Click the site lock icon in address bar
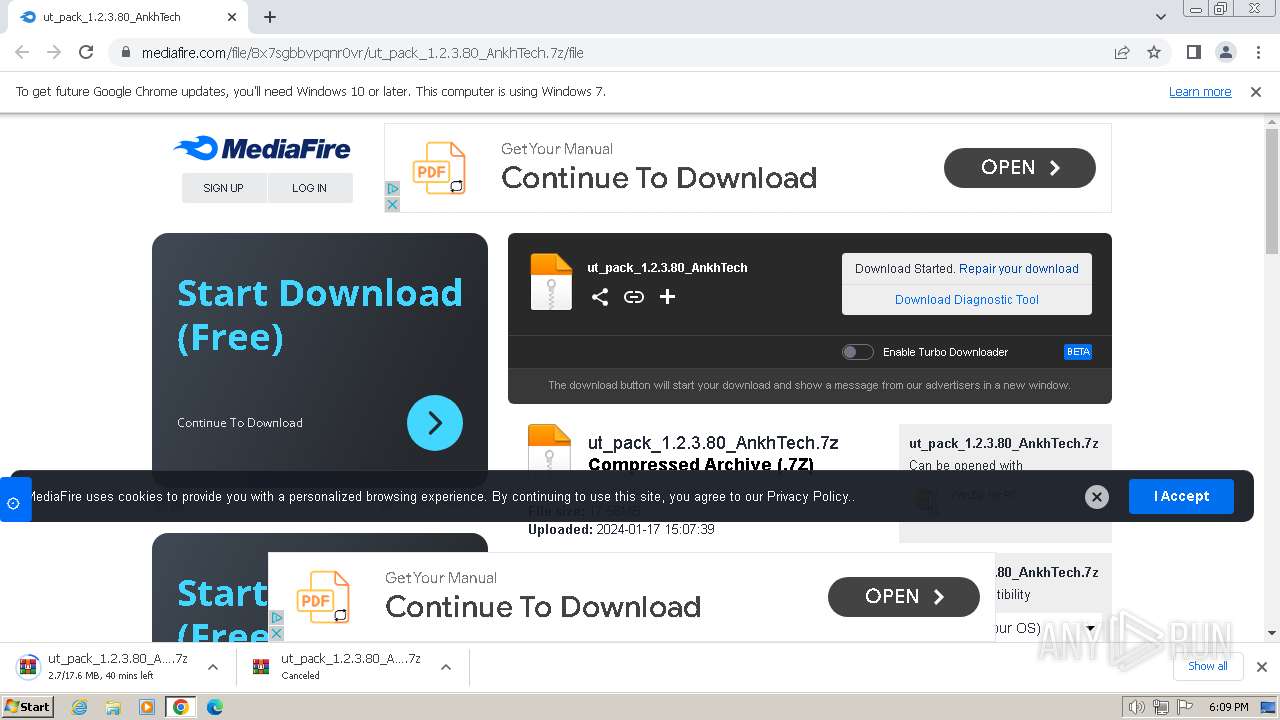 [x=125, y=53]
